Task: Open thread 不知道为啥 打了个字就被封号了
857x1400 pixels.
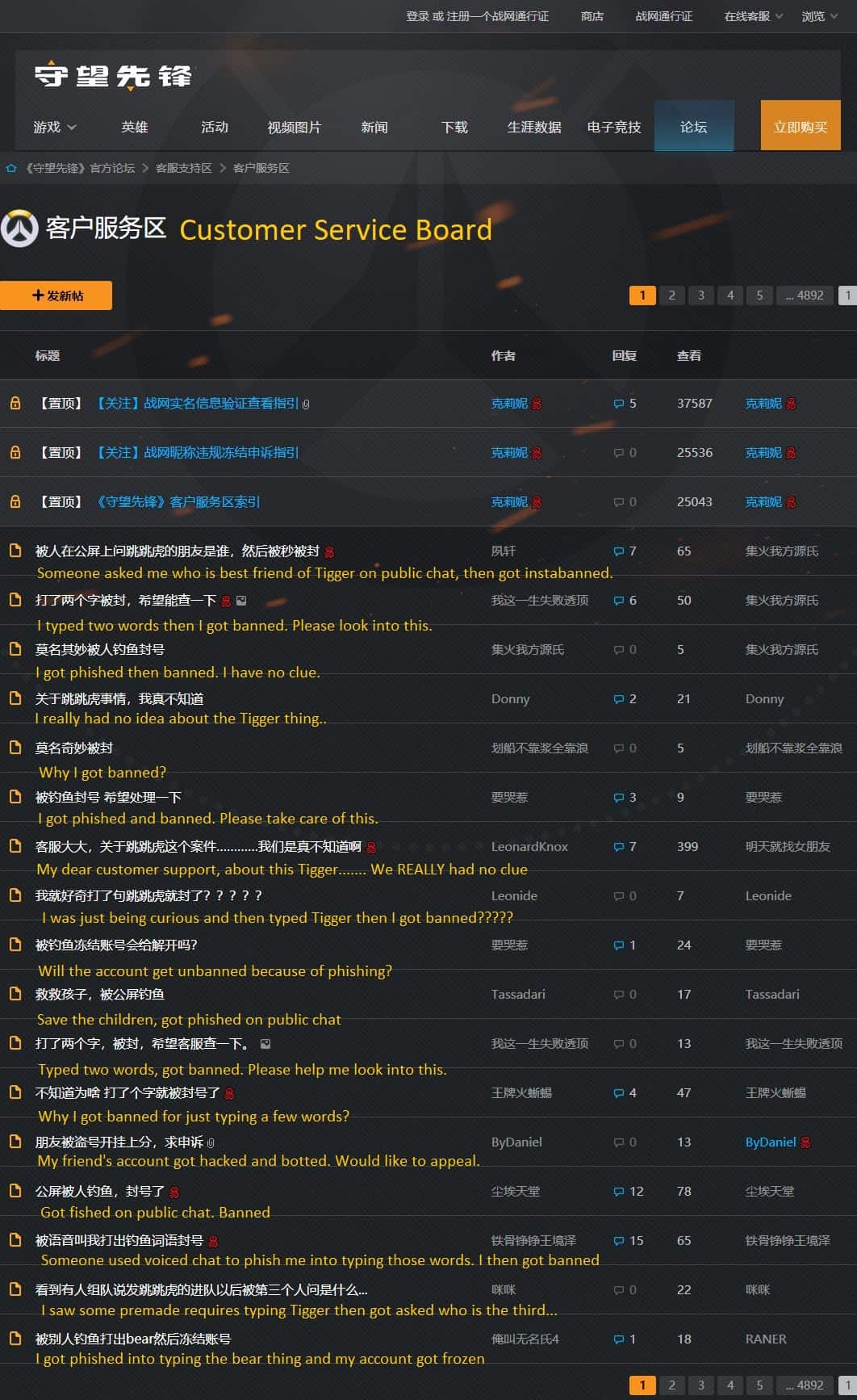Action: pos(128,1092)
